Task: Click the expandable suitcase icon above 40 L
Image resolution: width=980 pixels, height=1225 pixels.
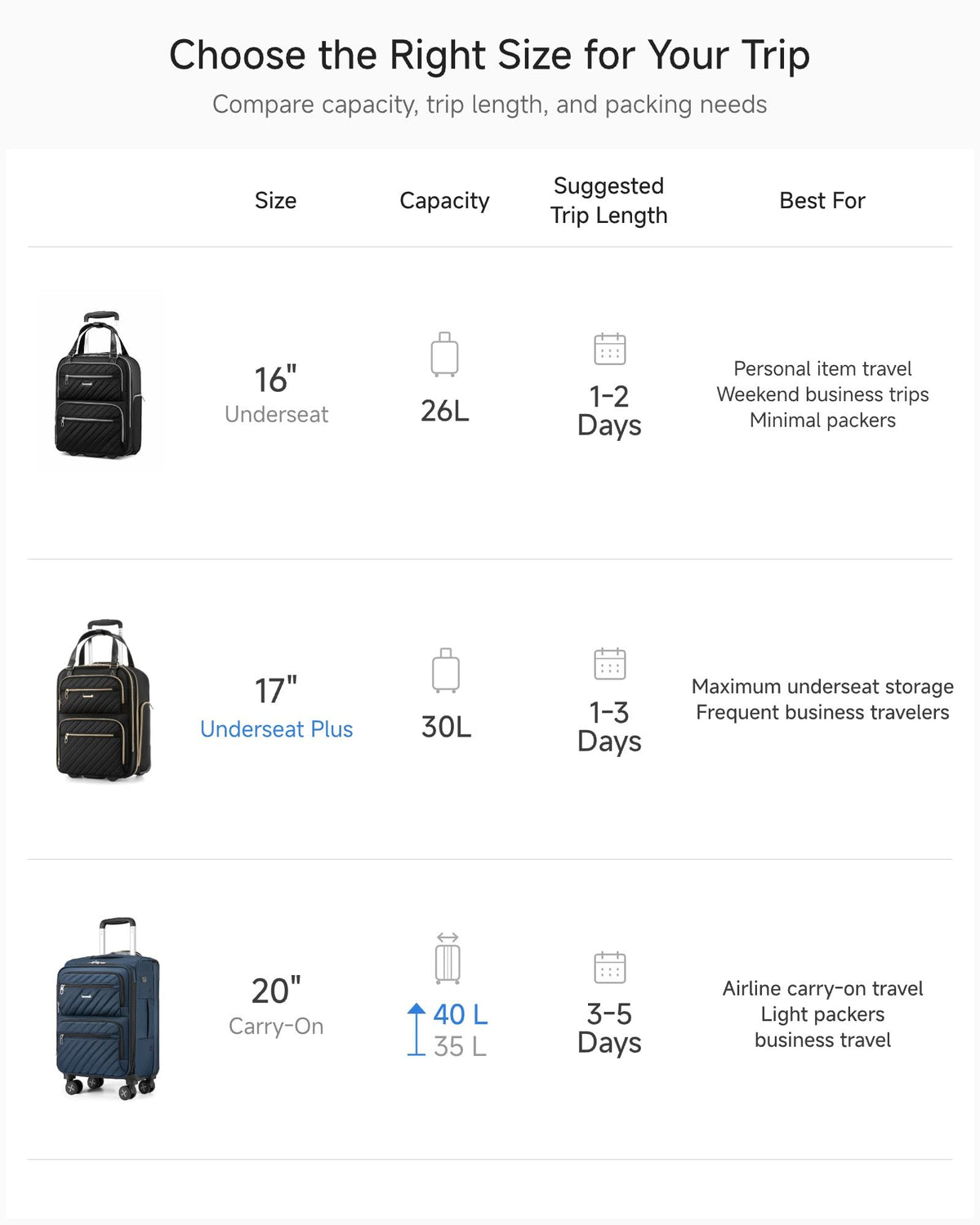Action: pos(448,958)
